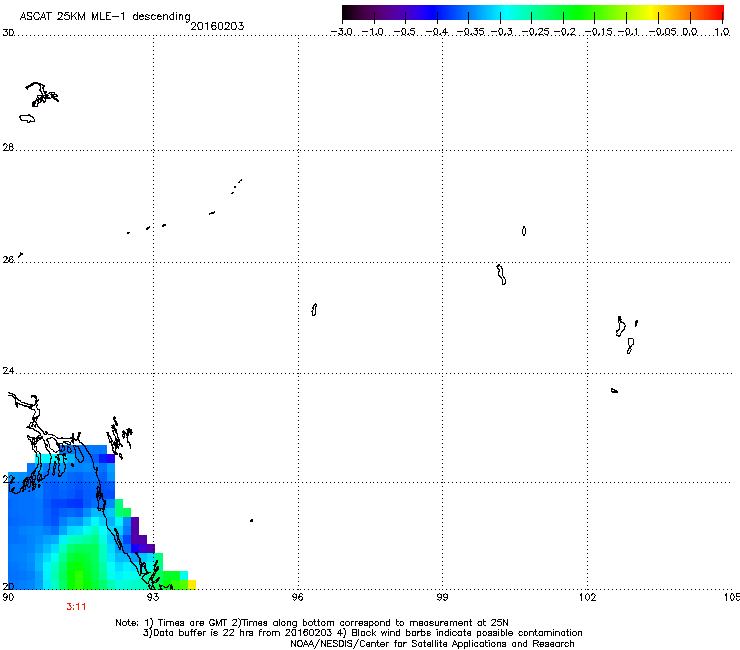Click the red swath time label 3:11
The image size is (740, 650).
[x=76, y=607]
